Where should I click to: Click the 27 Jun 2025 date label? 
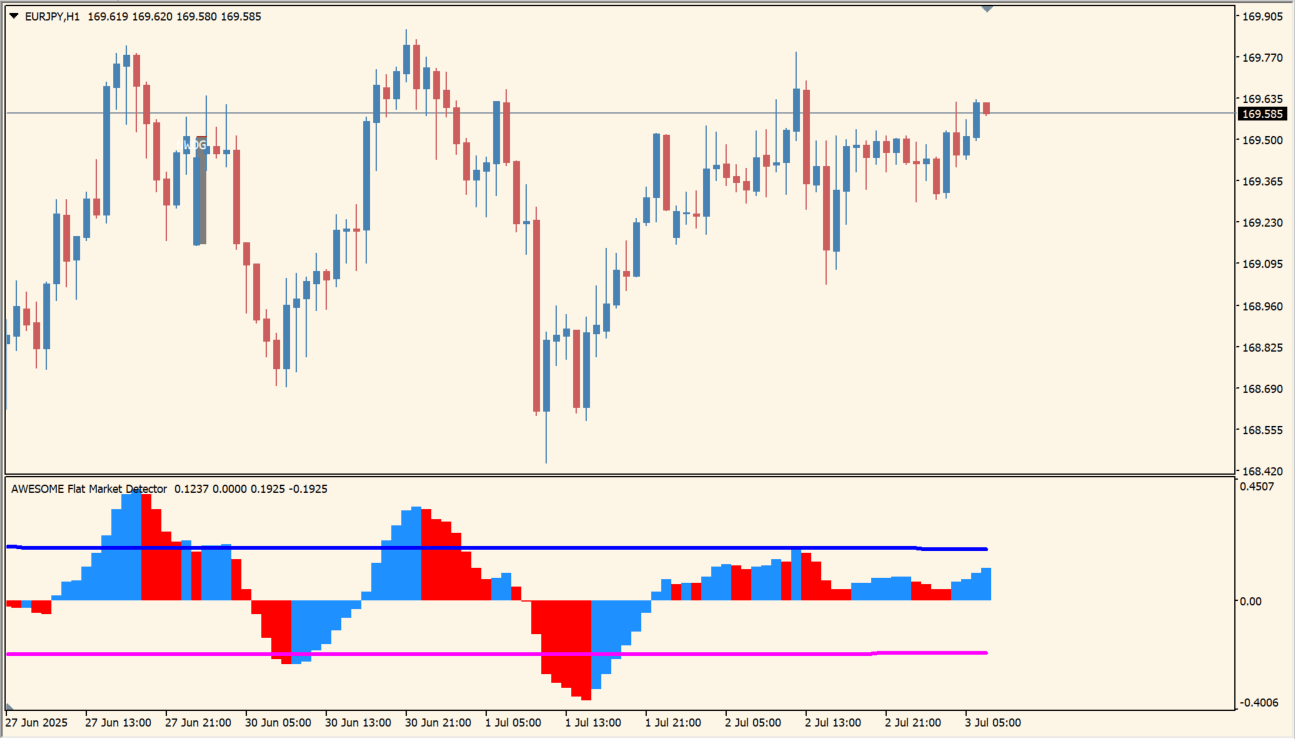36,722
